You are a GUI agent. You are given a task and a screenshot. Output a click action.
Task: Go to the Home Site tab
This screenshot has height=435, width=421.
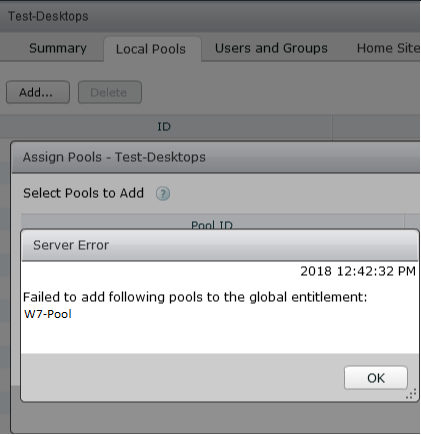pyautogui.click(x=388, y=48)
